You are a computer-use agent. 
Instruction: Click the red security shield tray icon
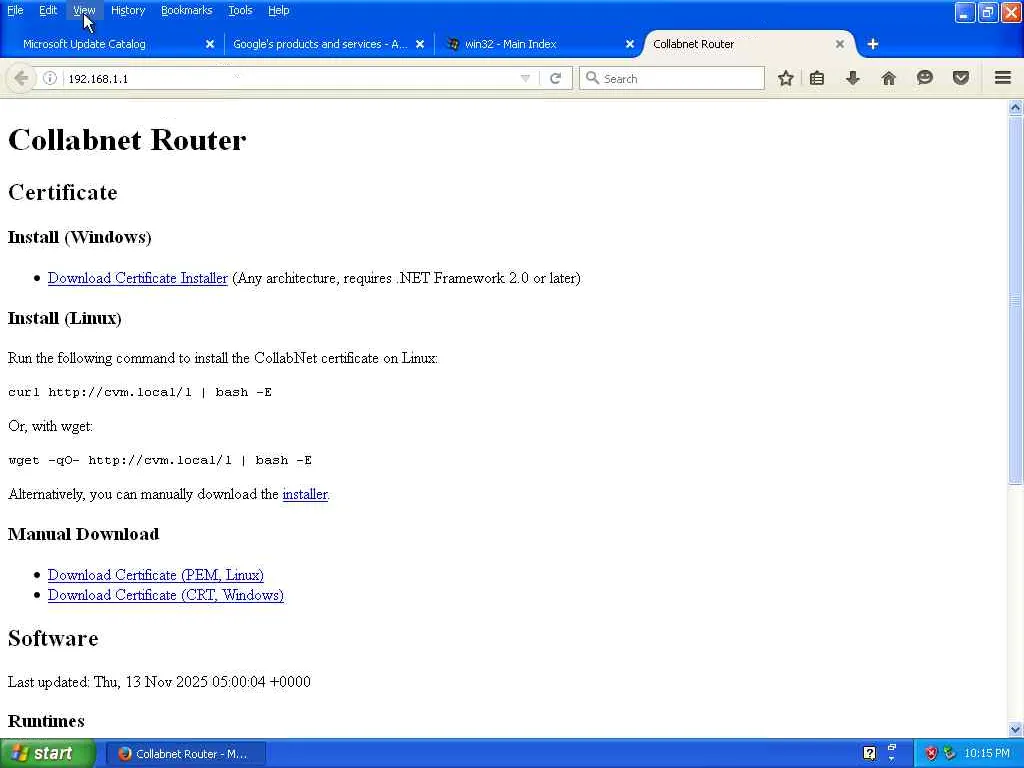pyautogui.click(x=931, y=753)
